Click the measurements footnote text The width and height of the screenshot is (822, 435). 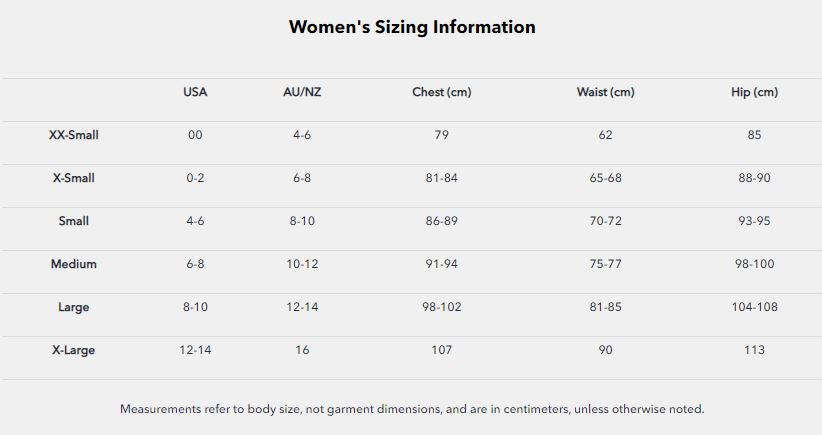coord(412,409)
